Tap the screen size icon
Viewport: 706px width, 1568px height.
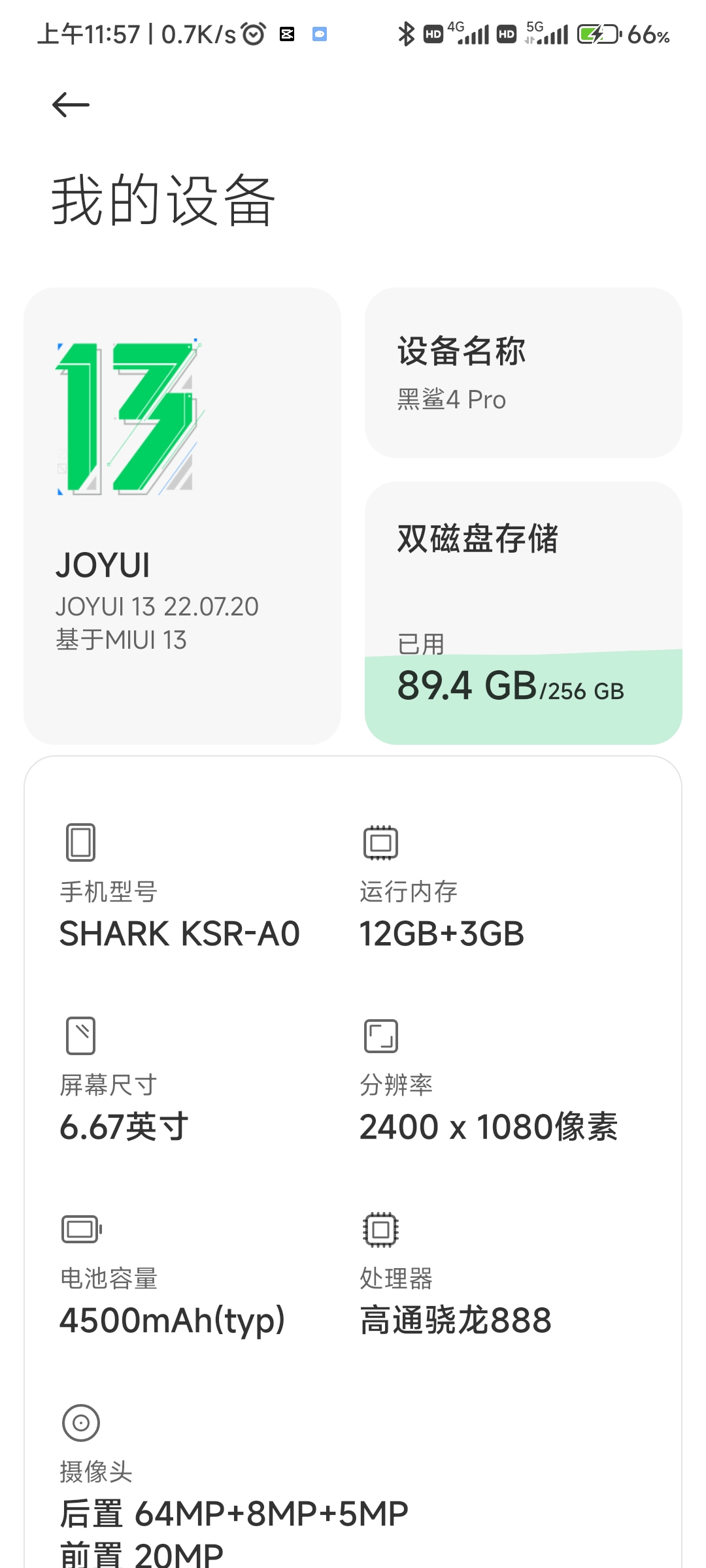pyautogui.click(x=81, y=1036)
